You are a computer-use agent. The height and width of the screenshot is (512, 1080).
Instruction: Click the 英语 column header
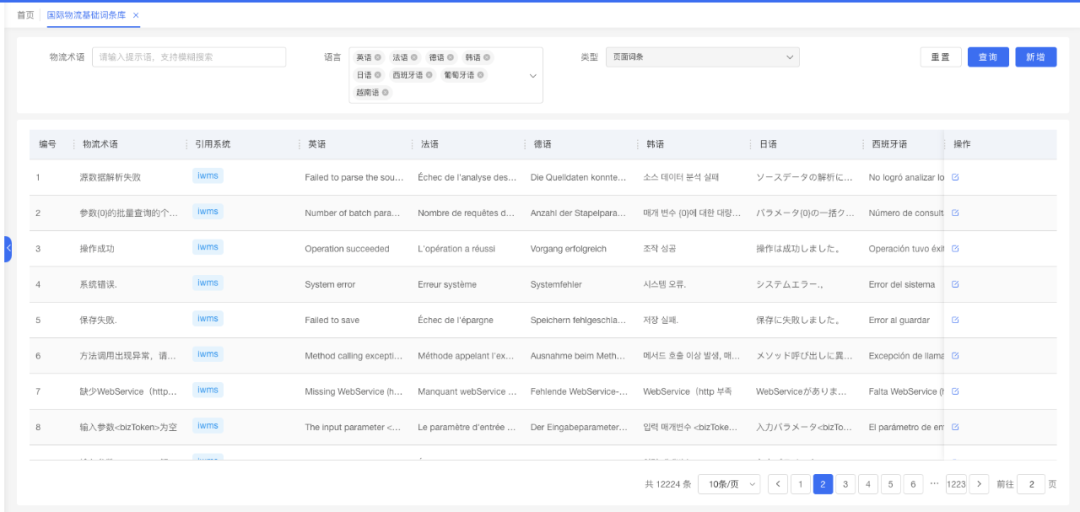[x=317, y=145]
